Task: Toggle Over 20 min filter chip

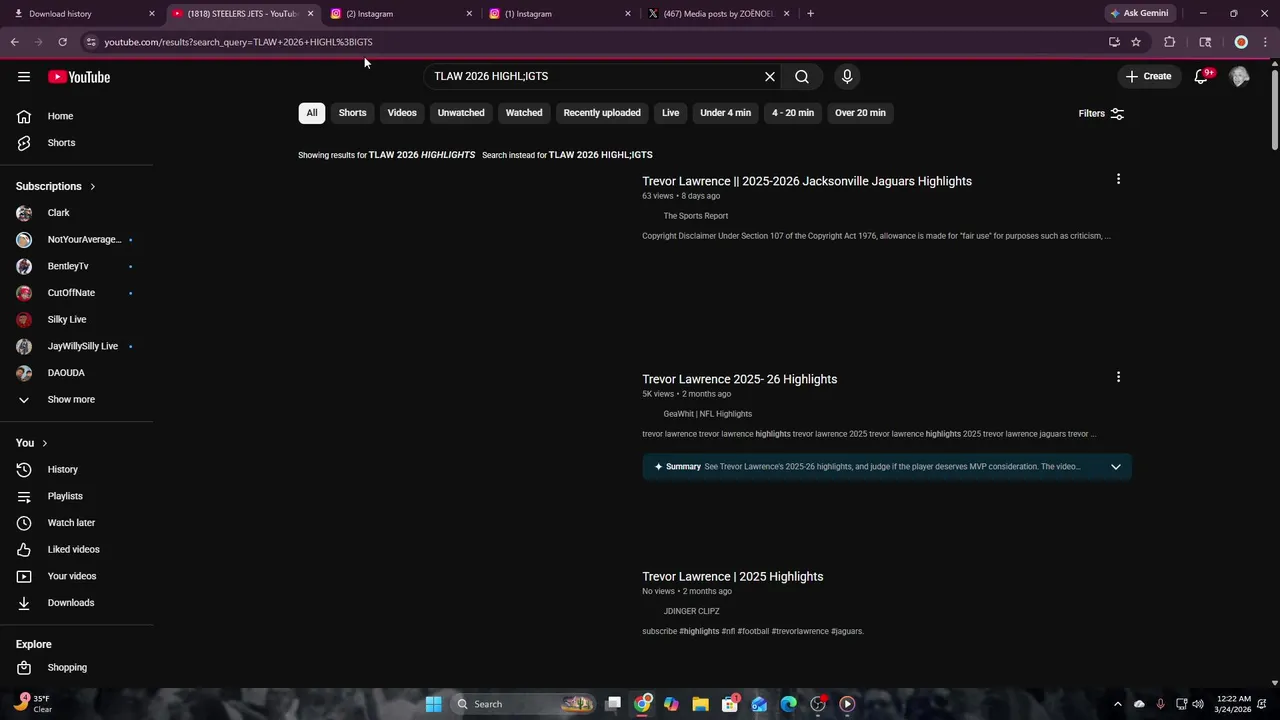Action: 860,113
